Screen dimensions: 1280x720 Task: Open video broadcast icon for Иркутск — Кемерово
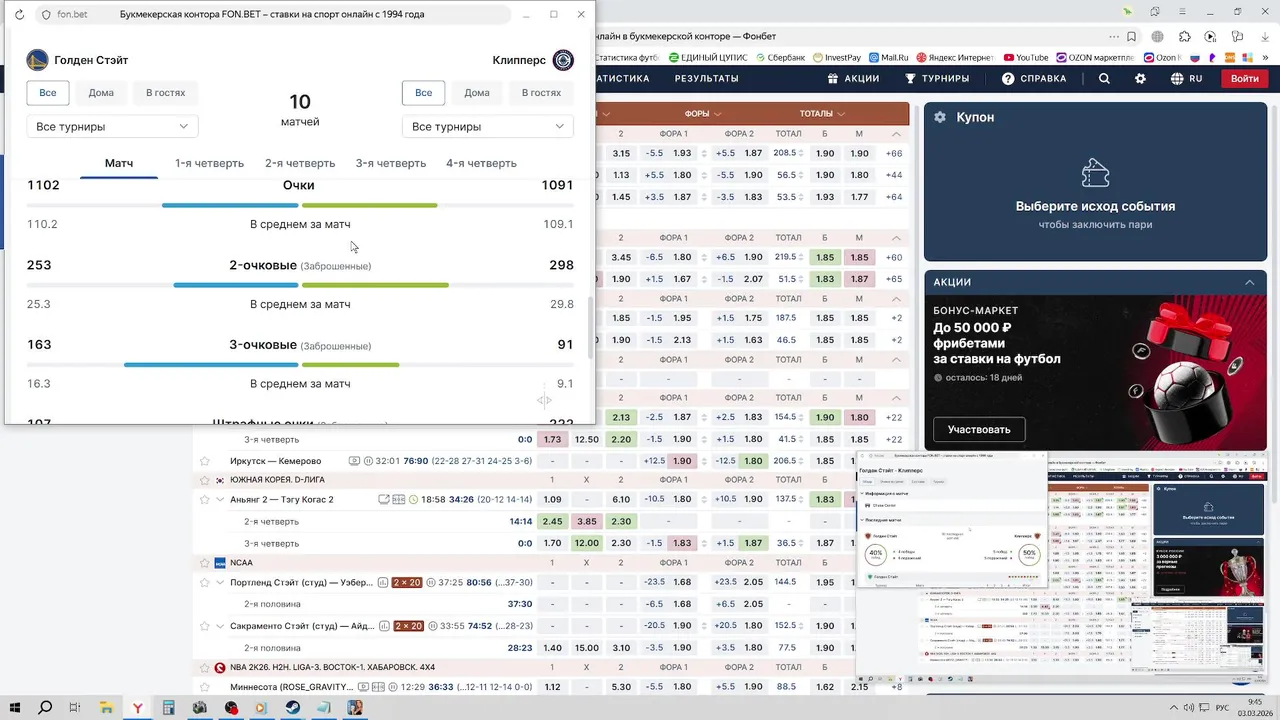point(354,461)
